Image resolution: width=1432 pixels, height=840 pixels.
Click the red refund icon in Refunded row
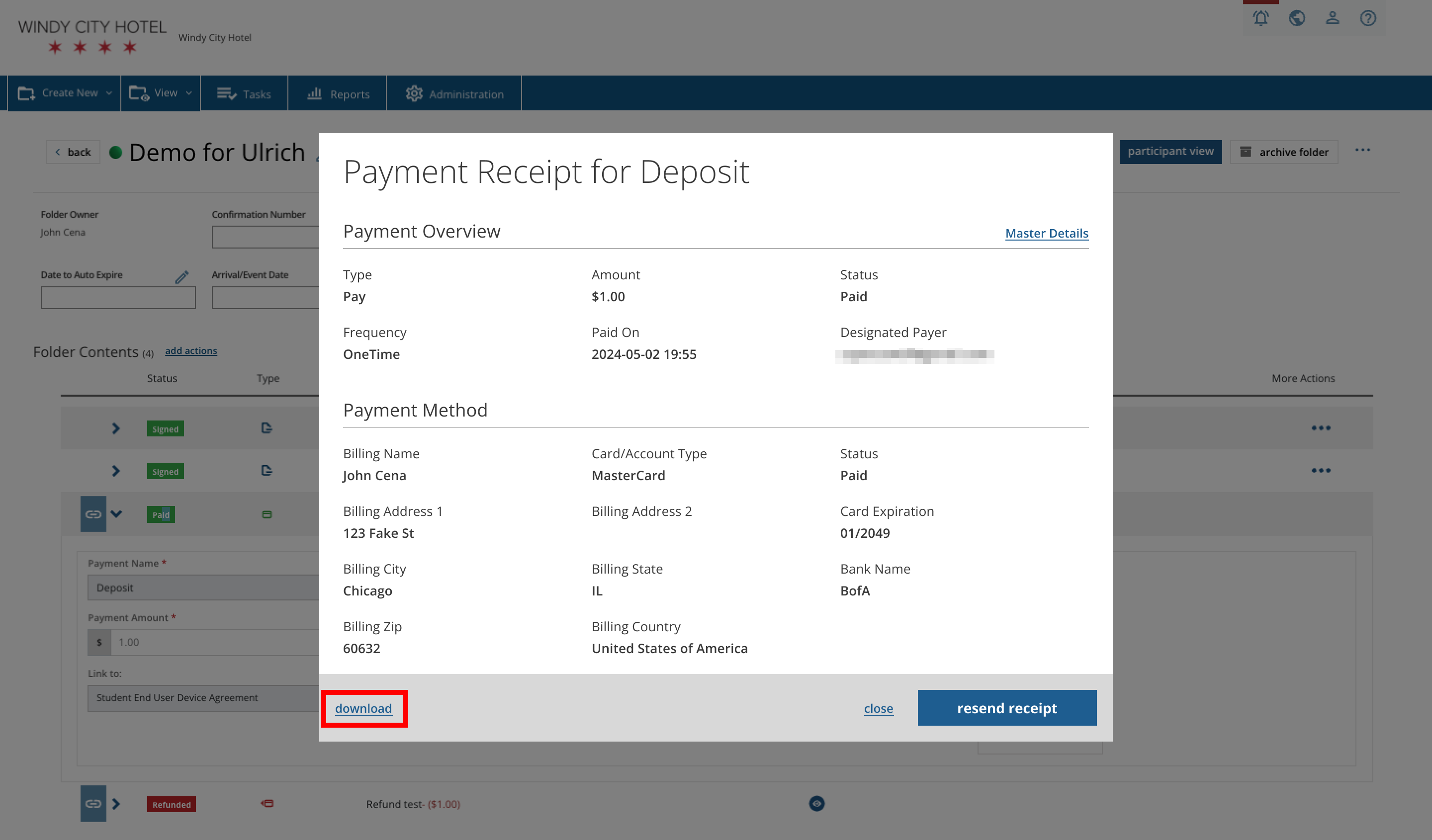[x=267, y=803]
